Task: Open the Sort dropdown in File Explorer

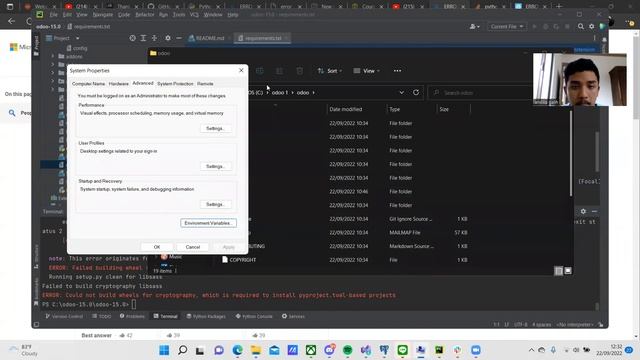Action: [x=330, y=71]
